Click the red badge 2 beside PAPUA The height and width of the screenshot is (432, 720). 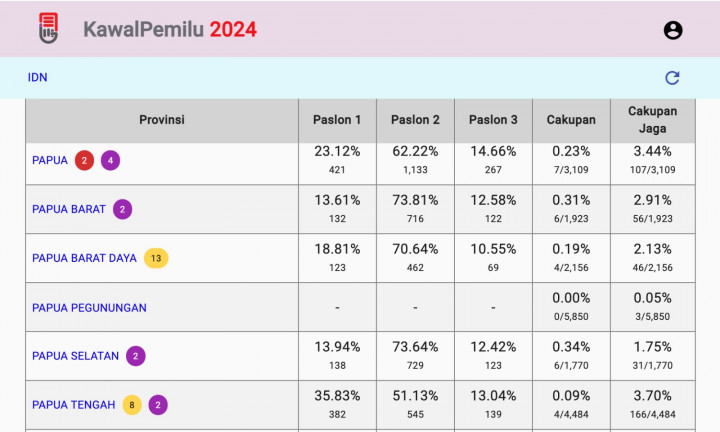(x=85, y=160)
